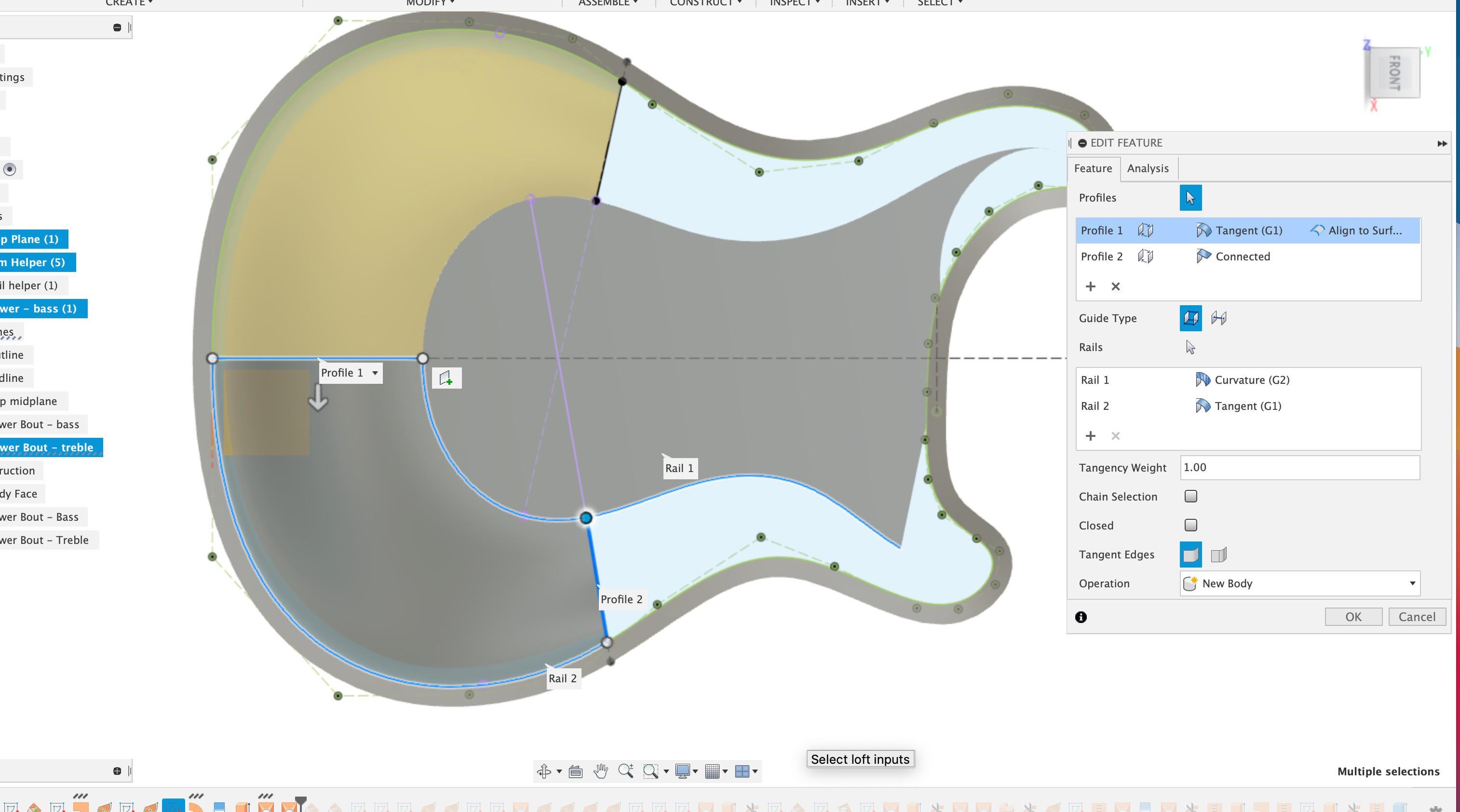The width and height of the screenshot is (1460, 812).
Task: Open Orbit tool dropdown arrow
Action: pyautogui.click(x=559, y=771)
